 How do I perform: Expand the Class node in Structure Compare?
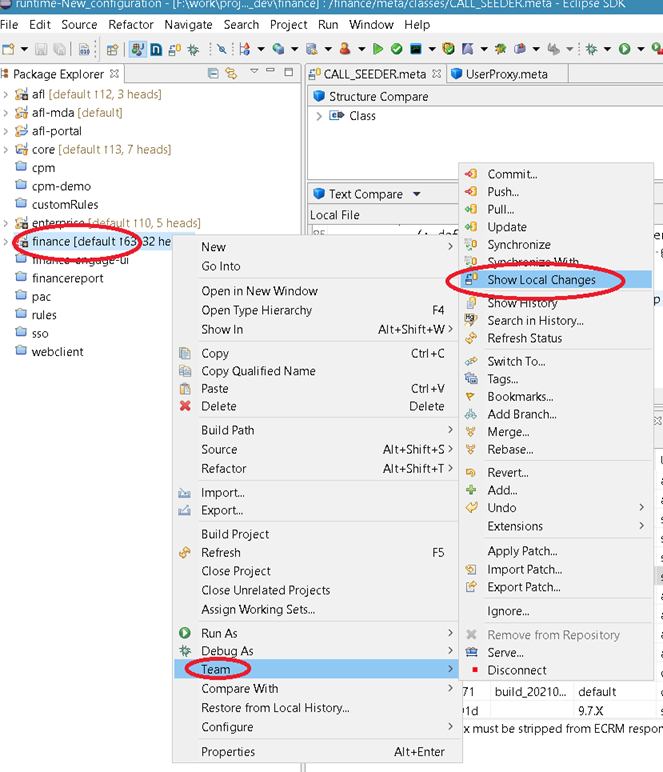pos(319,116)
